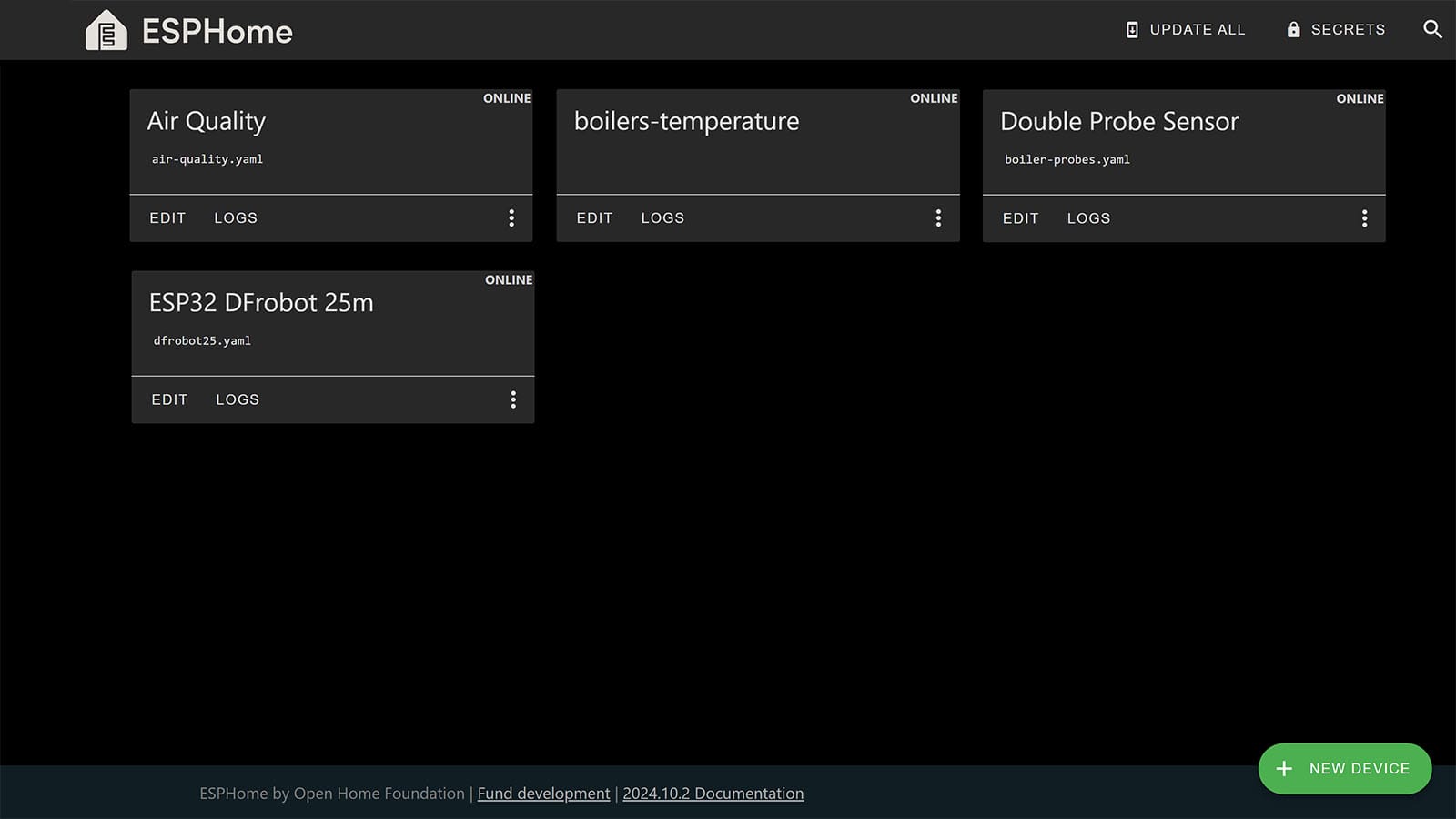This screenshot has width=1456, height=819.
Task: Open Air Quality three-dot menu
Action: (x=511, y=218)
